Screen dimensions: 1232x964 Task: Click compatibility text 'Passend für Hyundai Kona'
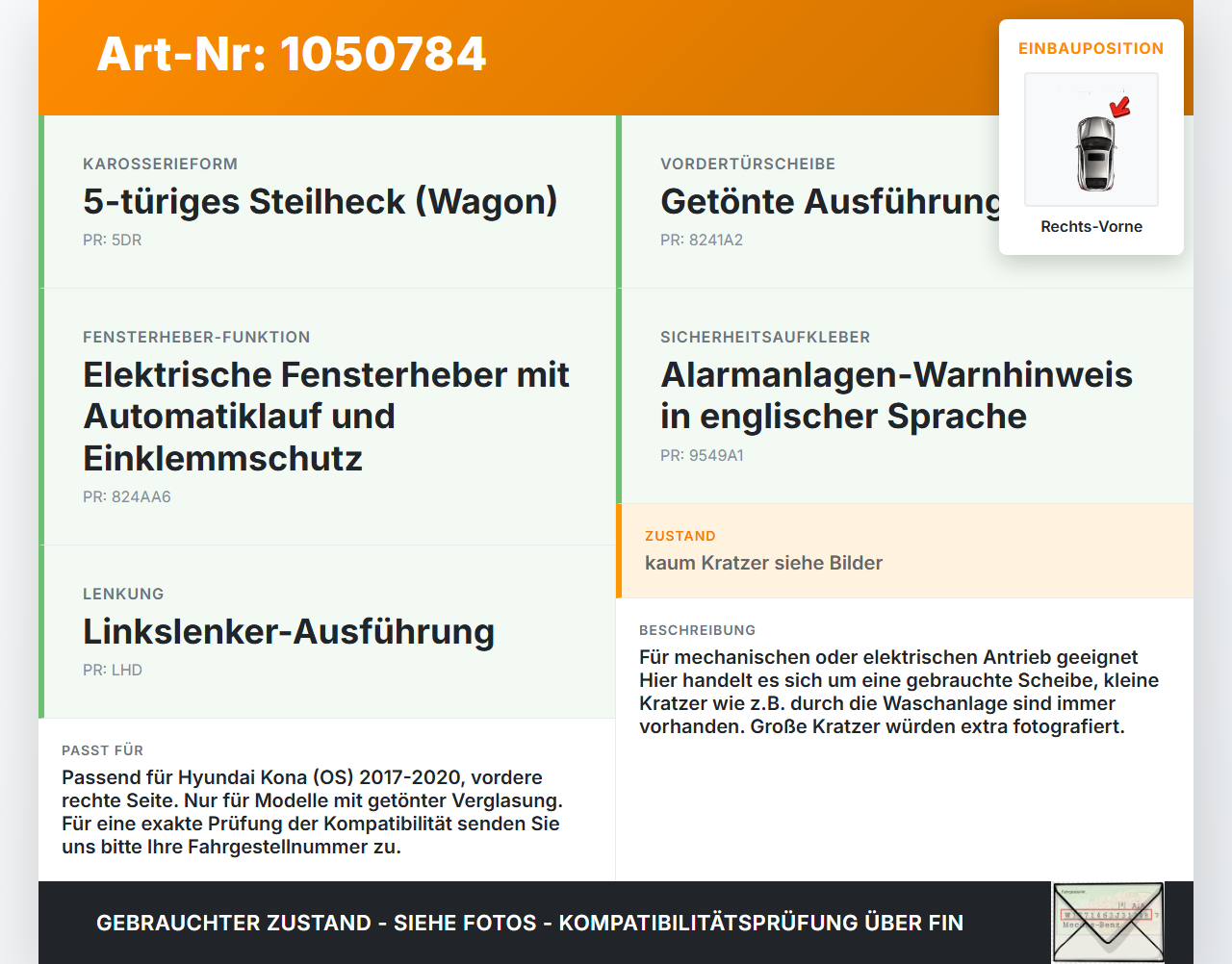312,812
